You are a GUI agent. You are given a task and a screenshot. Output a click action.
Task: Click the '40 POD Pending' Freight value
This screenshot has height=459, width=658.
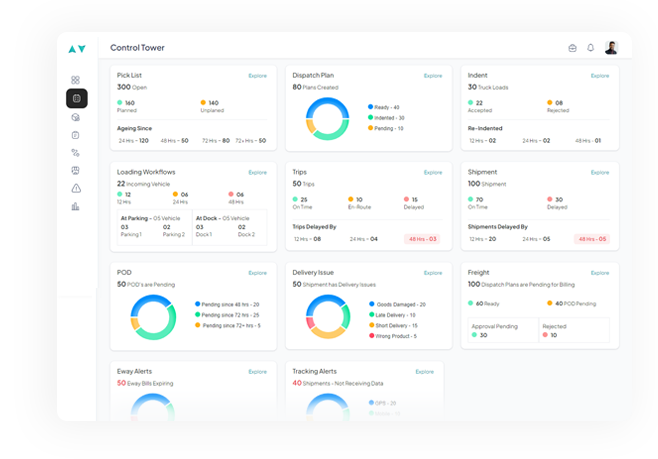pyautogui.click(x=572, y=303)
